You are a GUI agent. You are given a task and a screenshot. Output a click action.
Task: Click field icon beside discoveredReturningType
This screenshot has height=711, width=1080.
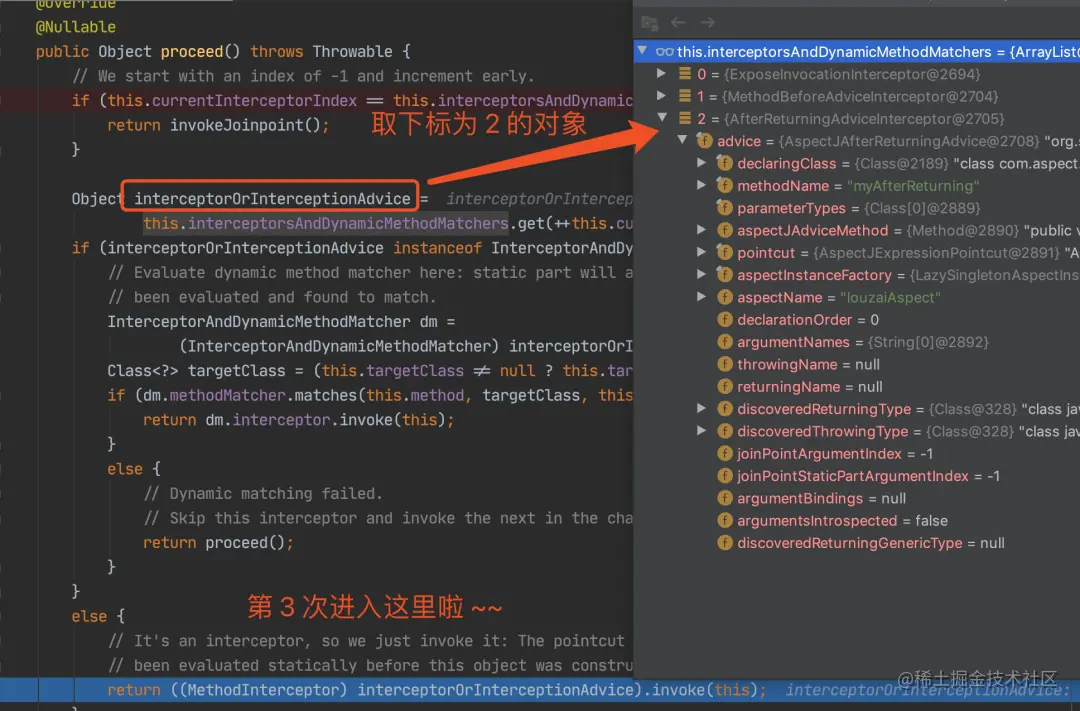click(724, 409)
